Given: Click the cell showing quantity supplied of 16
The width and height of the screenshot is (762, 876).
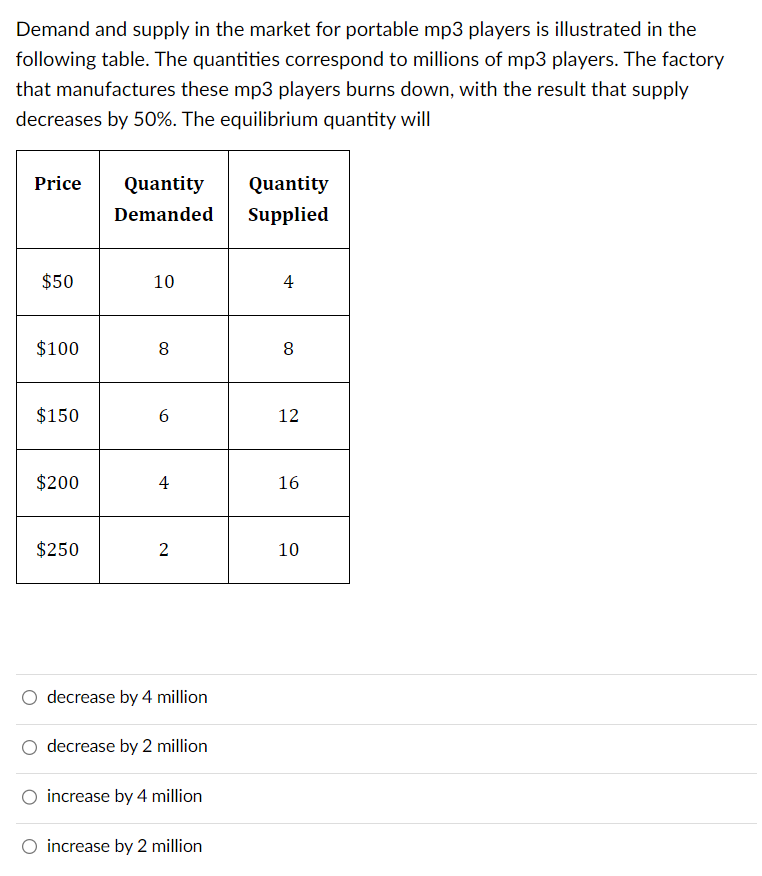Looking at the screenshot, I should tap(288, 483).
